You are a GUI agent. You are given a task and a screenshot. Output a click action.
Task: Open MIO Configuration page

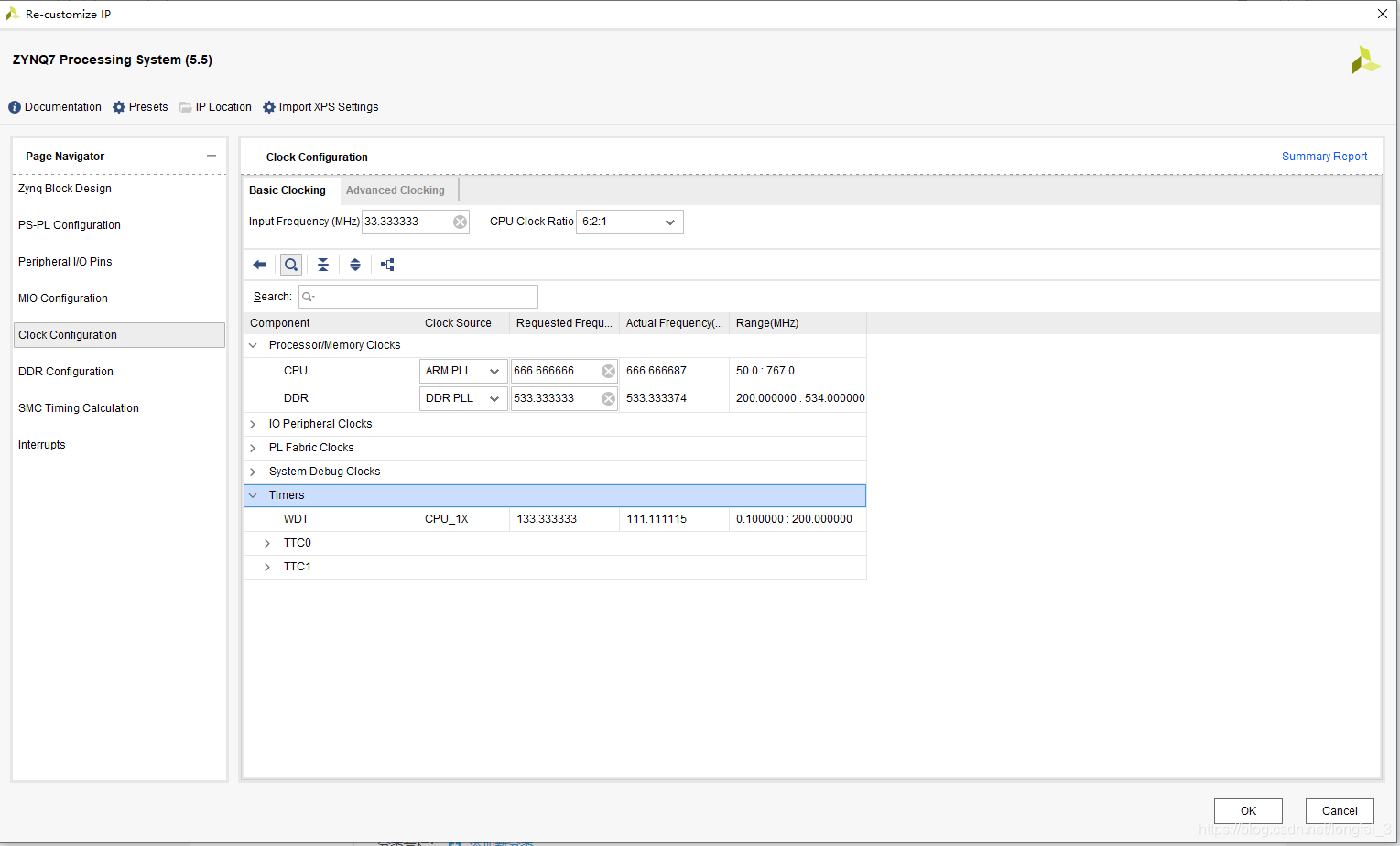coord(63,298)
